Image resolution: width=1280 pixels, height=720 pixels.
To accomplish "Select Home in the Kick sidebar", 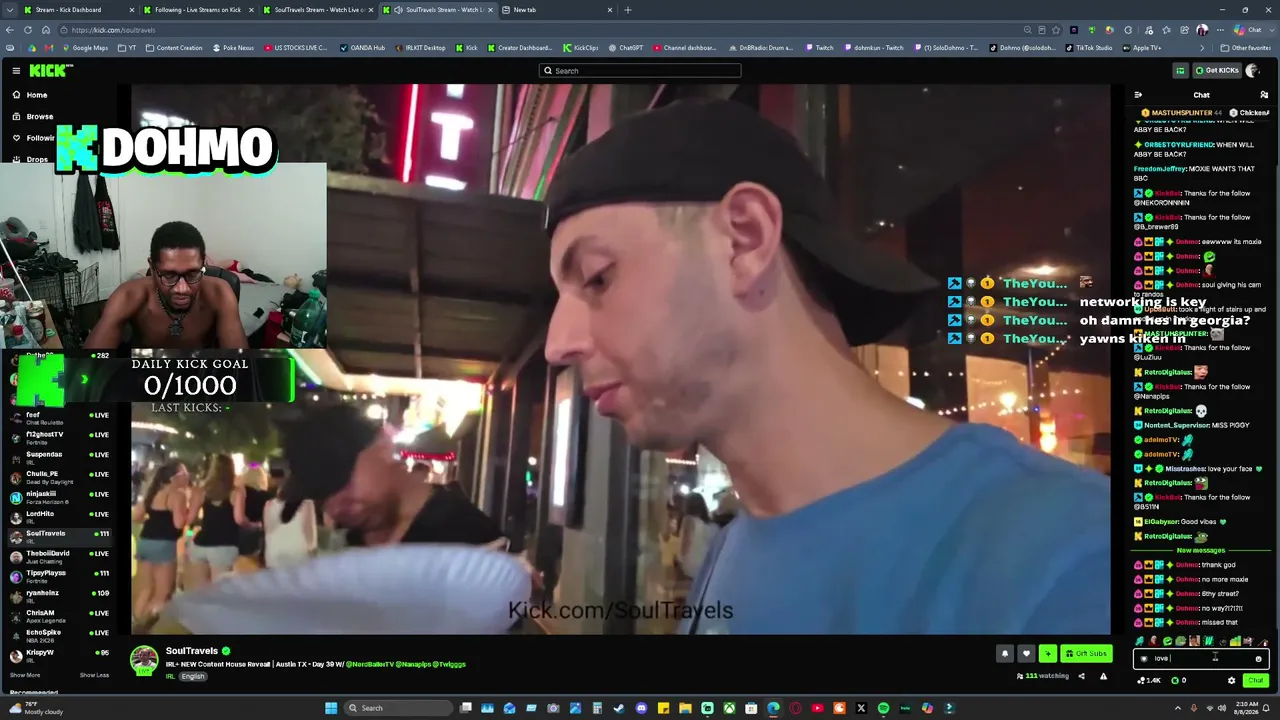I will [x=36, y=95].
